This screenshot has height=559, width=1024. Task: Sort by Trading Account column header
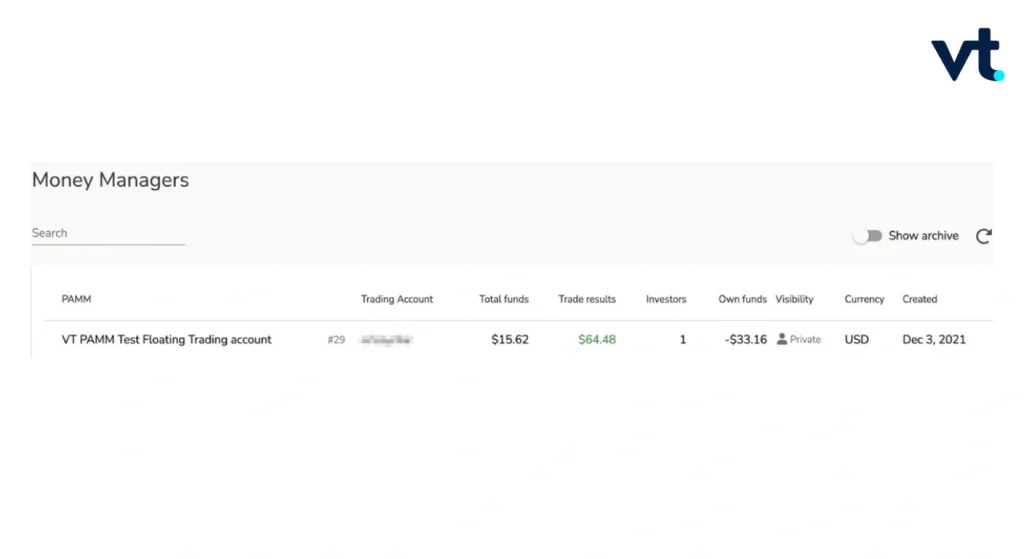pyautogui.click(x=396, y=299)
